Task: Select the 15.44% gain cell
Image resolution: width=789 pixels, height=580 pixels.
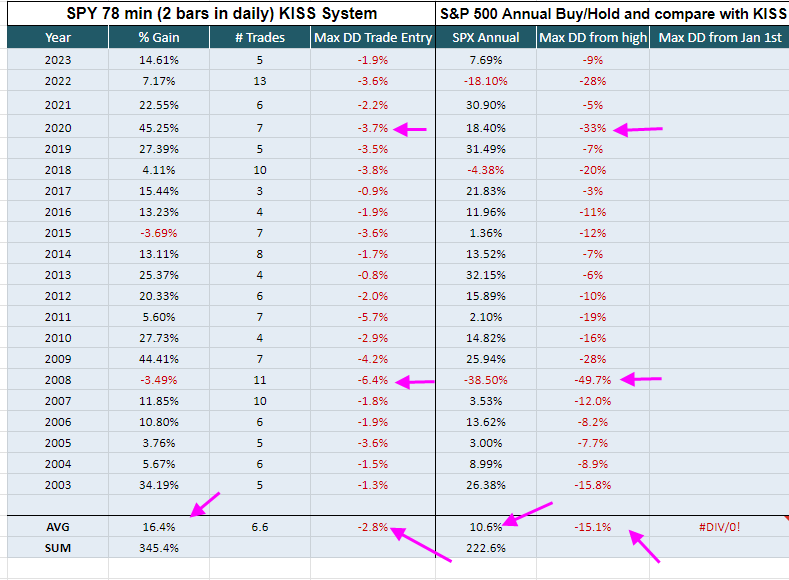Action: [x=159, y=191]
